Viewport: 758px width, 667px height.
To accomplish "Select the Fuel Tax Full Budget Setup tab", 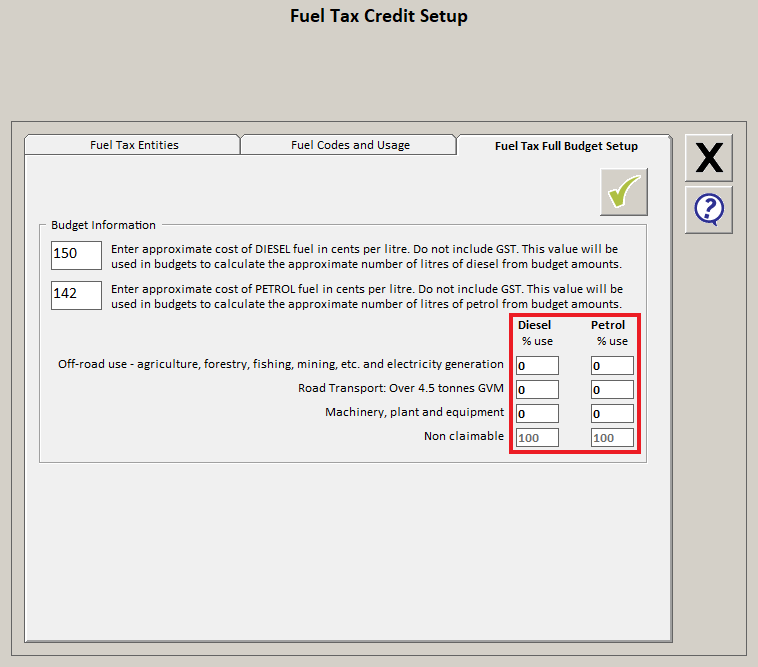I will (566, 146).
